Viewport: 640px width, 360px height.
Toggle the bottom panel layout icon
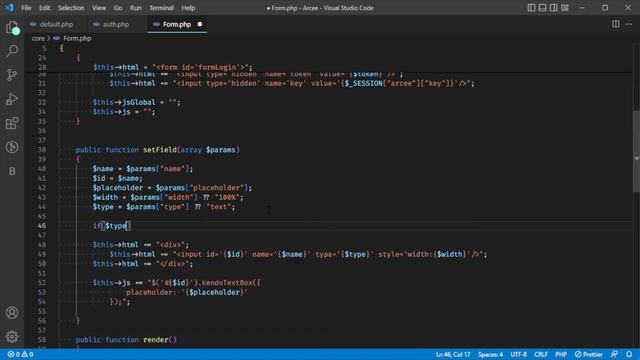click(x=542, y=8)
